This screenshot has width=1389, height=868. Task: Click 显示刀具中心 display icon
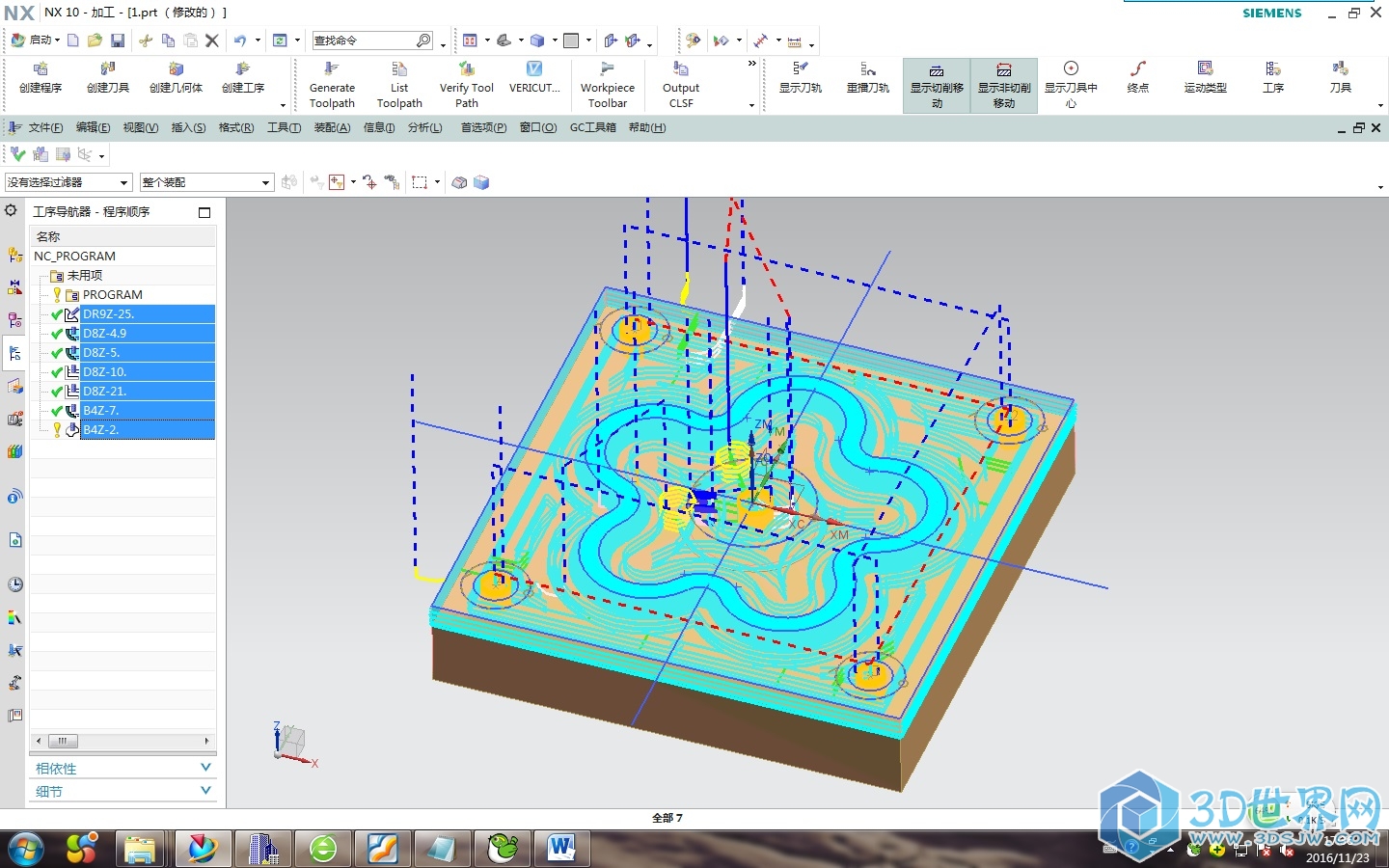pyautogui.click(x=1071, y=68)
